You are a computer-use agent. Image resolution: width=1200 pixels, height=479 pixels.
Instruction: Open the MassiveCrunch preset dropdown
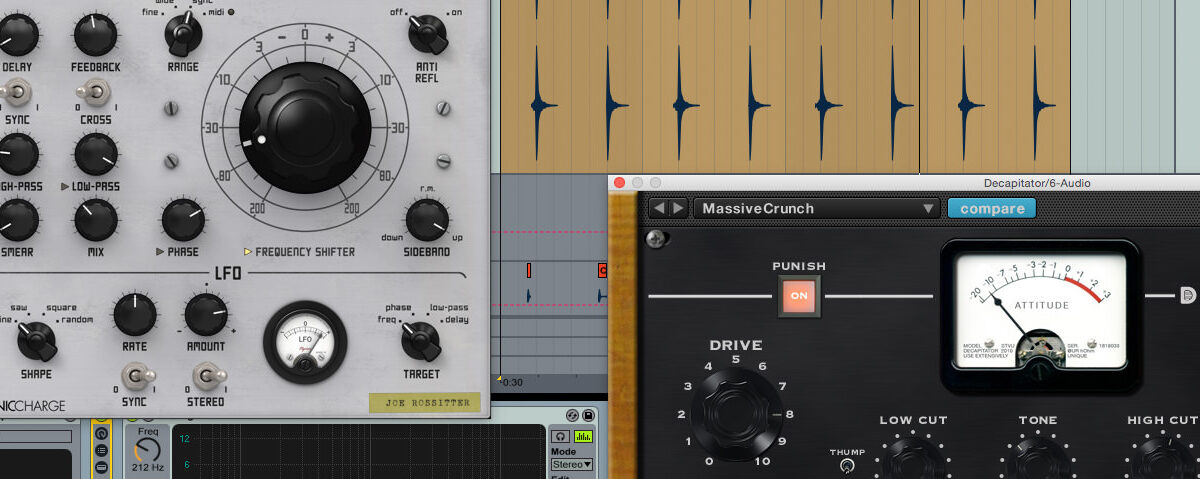(x=817, y=208)
